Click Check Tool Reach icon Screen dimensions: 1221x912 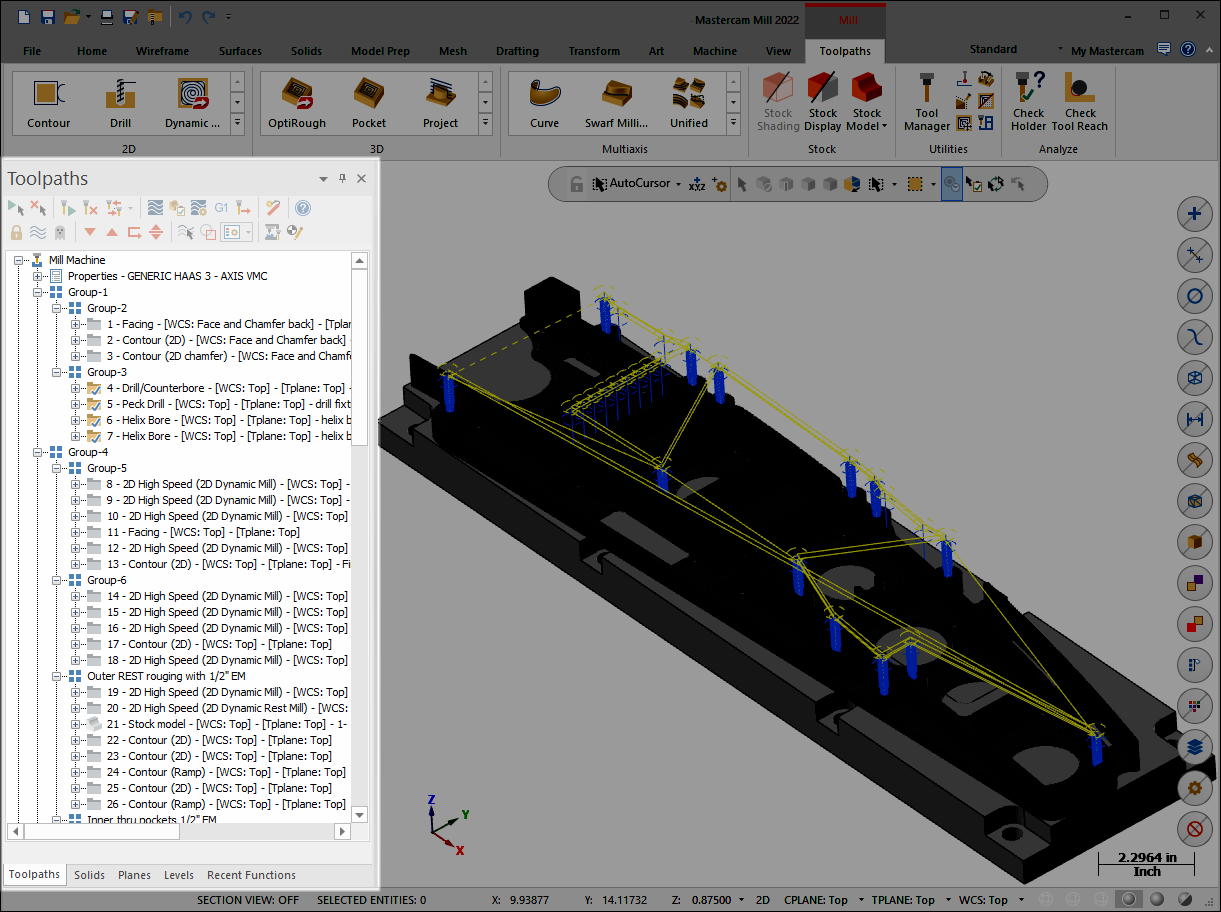click(1080, 103)
